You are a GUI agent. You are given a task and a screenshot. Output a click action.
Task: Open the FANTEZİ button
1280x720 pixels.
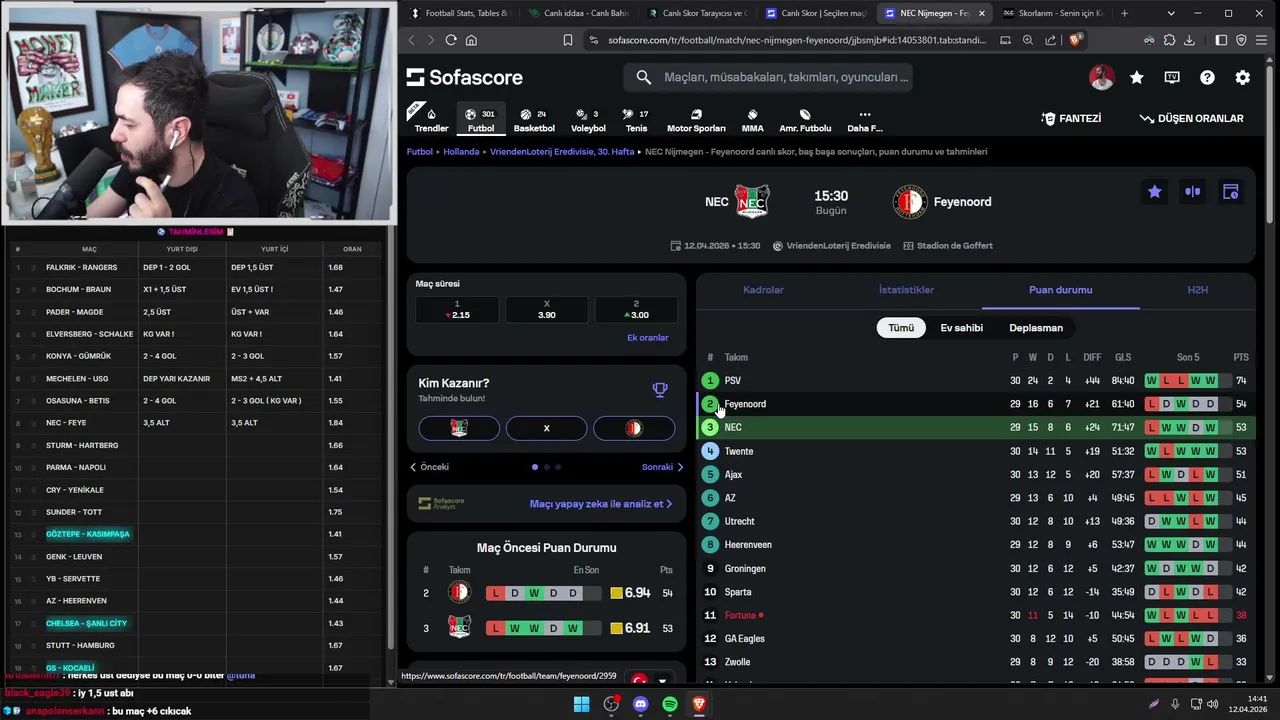[x=1071, y=118]
